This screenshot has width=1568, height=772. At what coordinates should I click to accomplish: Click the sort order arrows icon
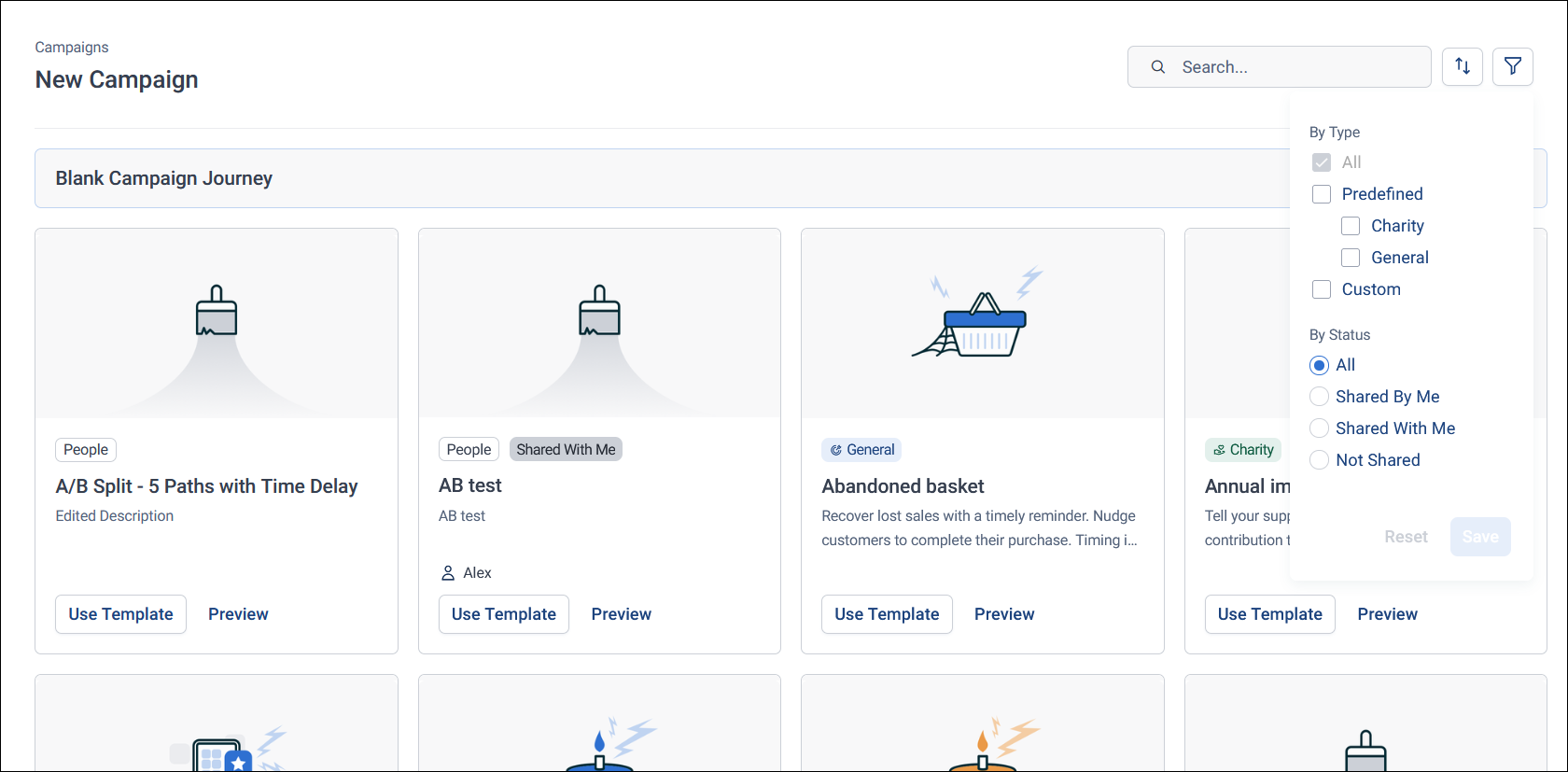tap(1463, 66)
